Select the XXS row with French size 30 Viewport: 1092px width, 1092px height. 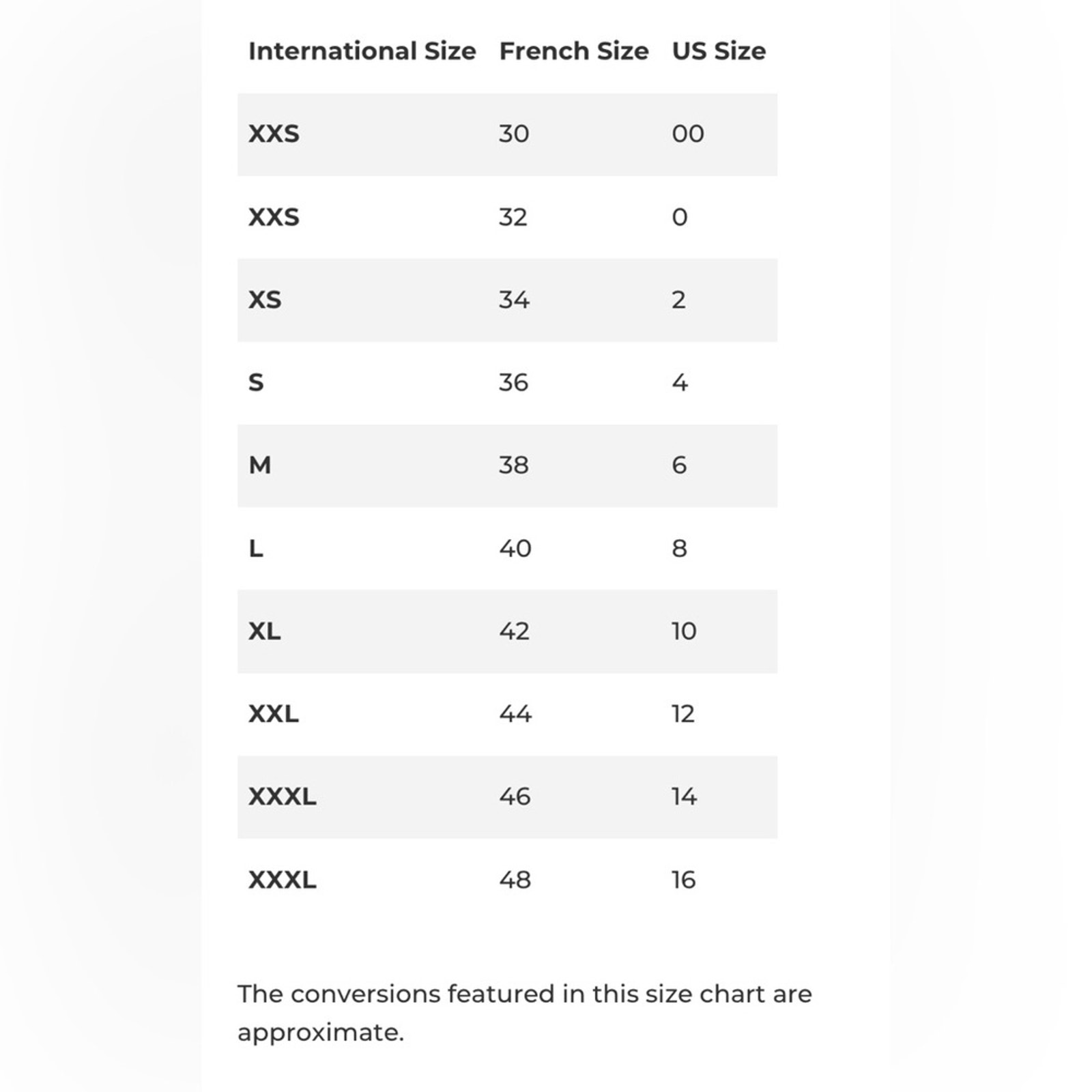(x=507, y=134)
